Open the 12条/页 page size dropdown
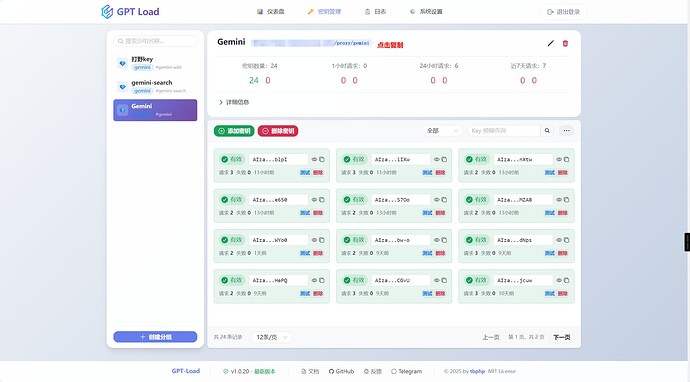Screen dimensions: 690x382 [x=272, y=337]
